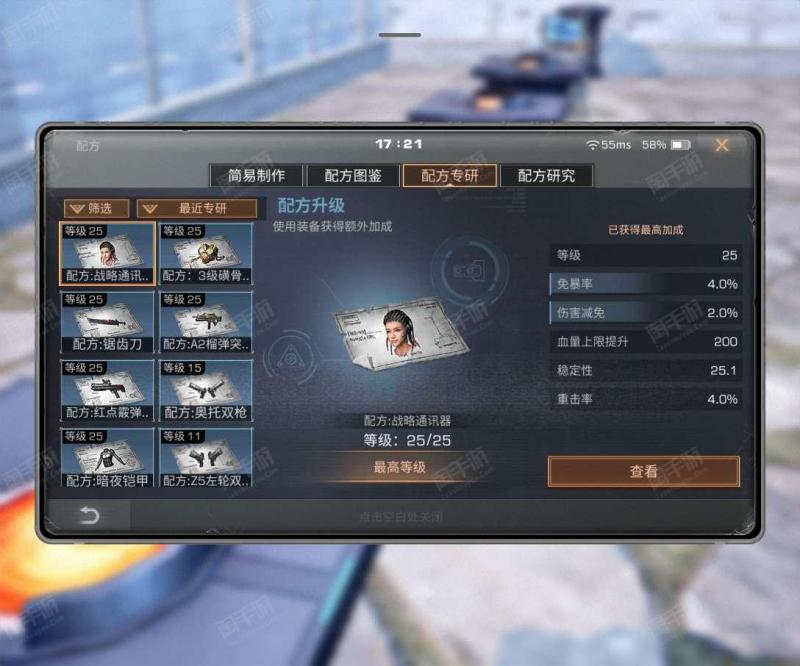Choose the 锯齿刀 recipe thumbnail
The width and height of the screenshot is (800, 666).
[x=107, y=322]
